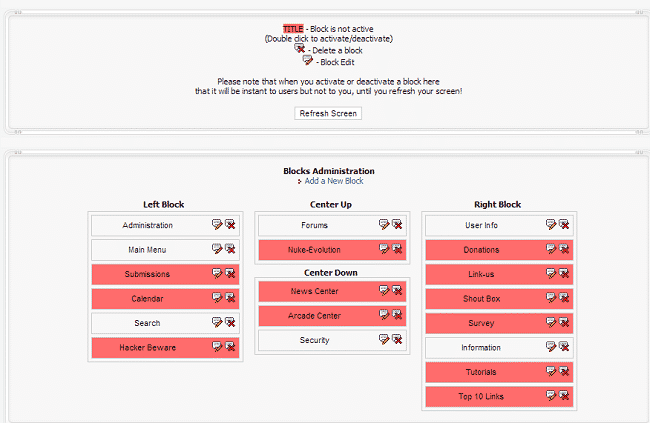
Task: Delete the Tutorials block
Action: click(x=564, y=371)
